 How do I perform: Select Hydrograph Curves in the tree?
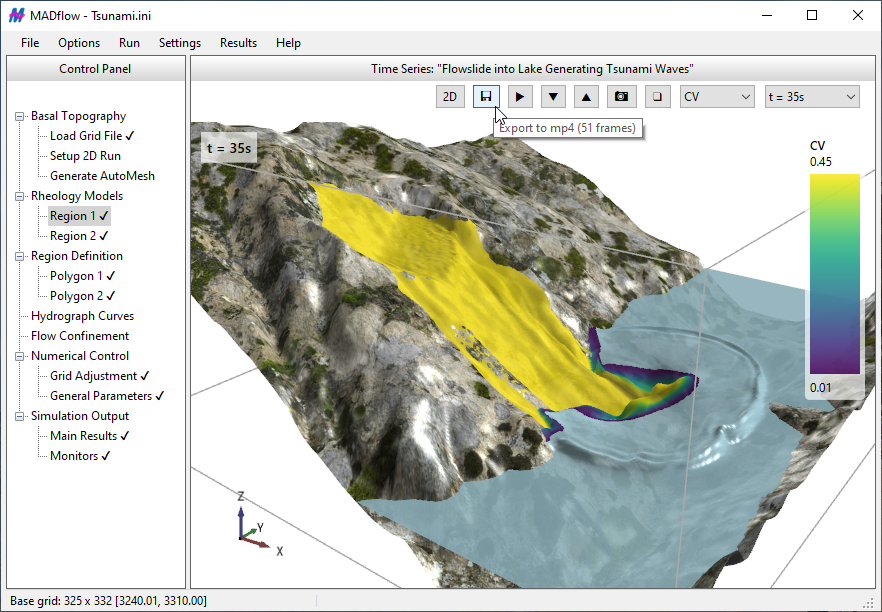point(82,316)
